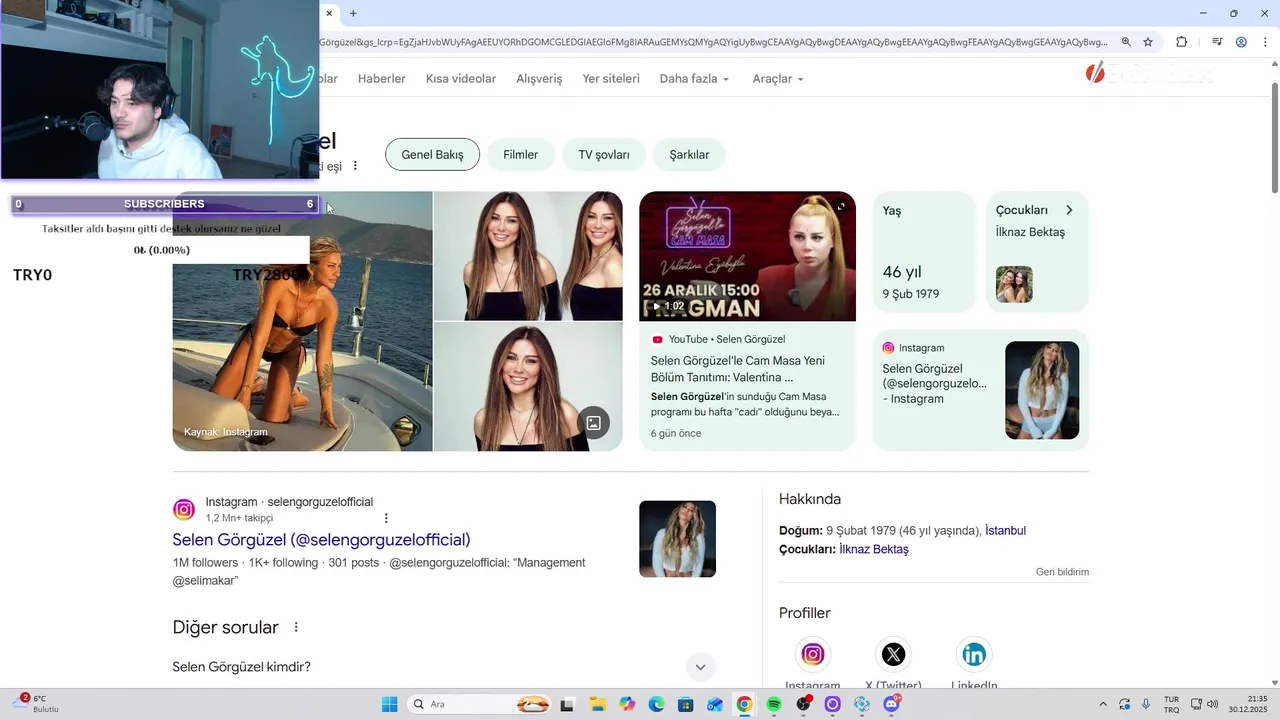Open three-dot options for the Instagram result
Screen dimensions: 1280x720
386,518
